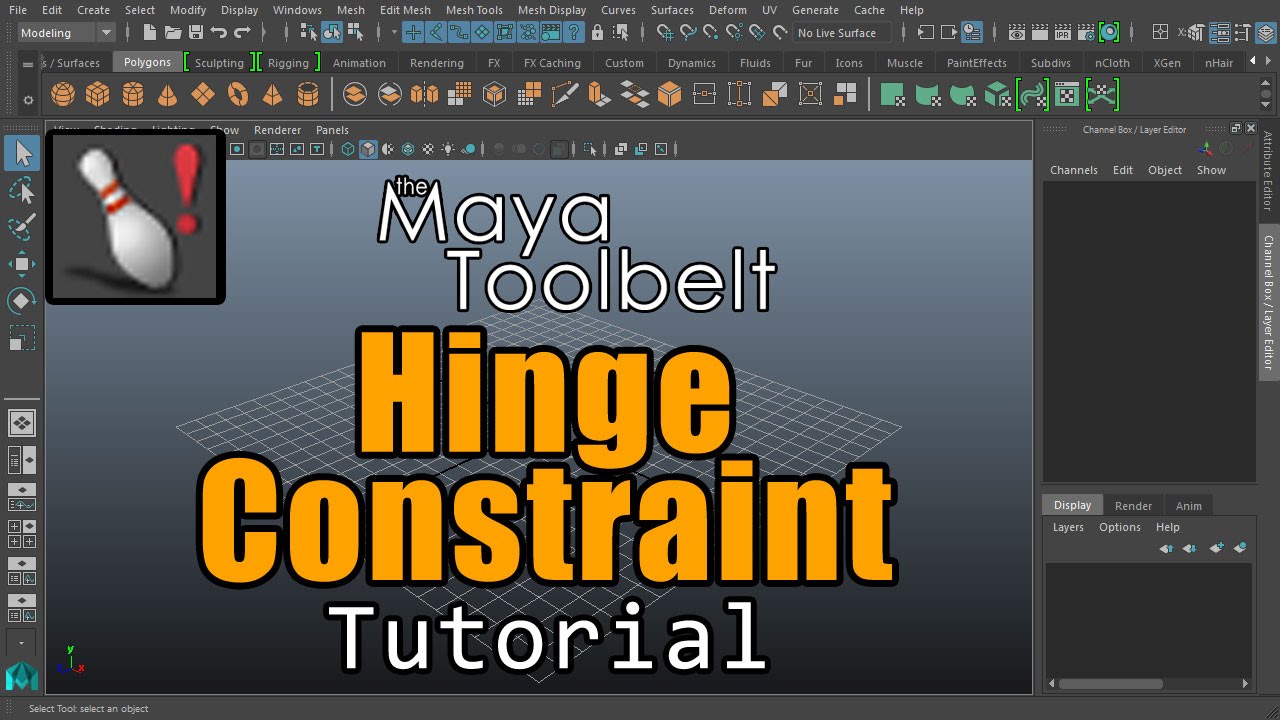Create a polygon cone from the shelf
Image resolution: width=1280 pixels, height=720 pixels.
pyautogui.click(x=168, y=95)
